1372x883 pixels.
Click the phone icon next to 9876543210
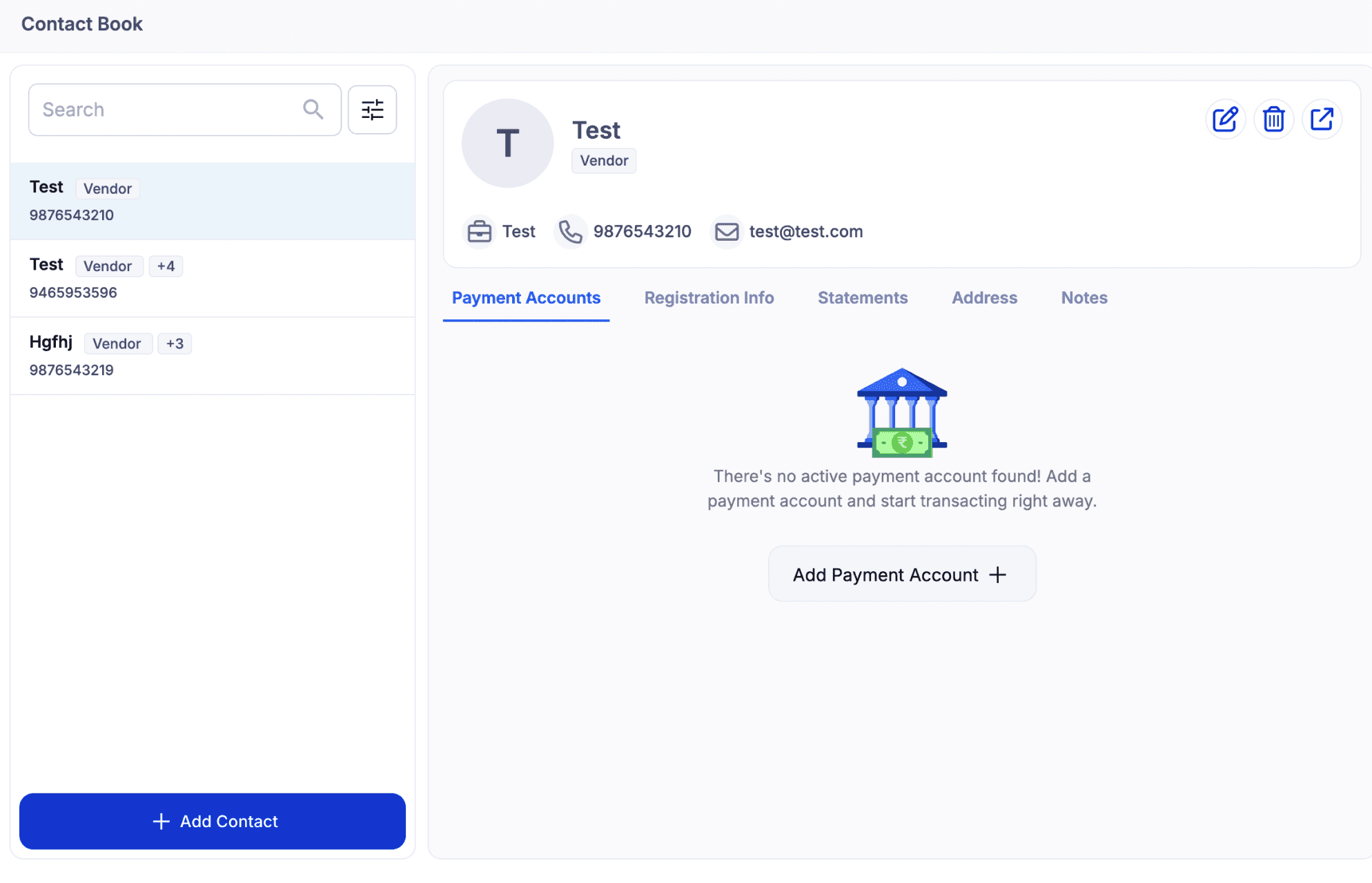coord(570,232)
